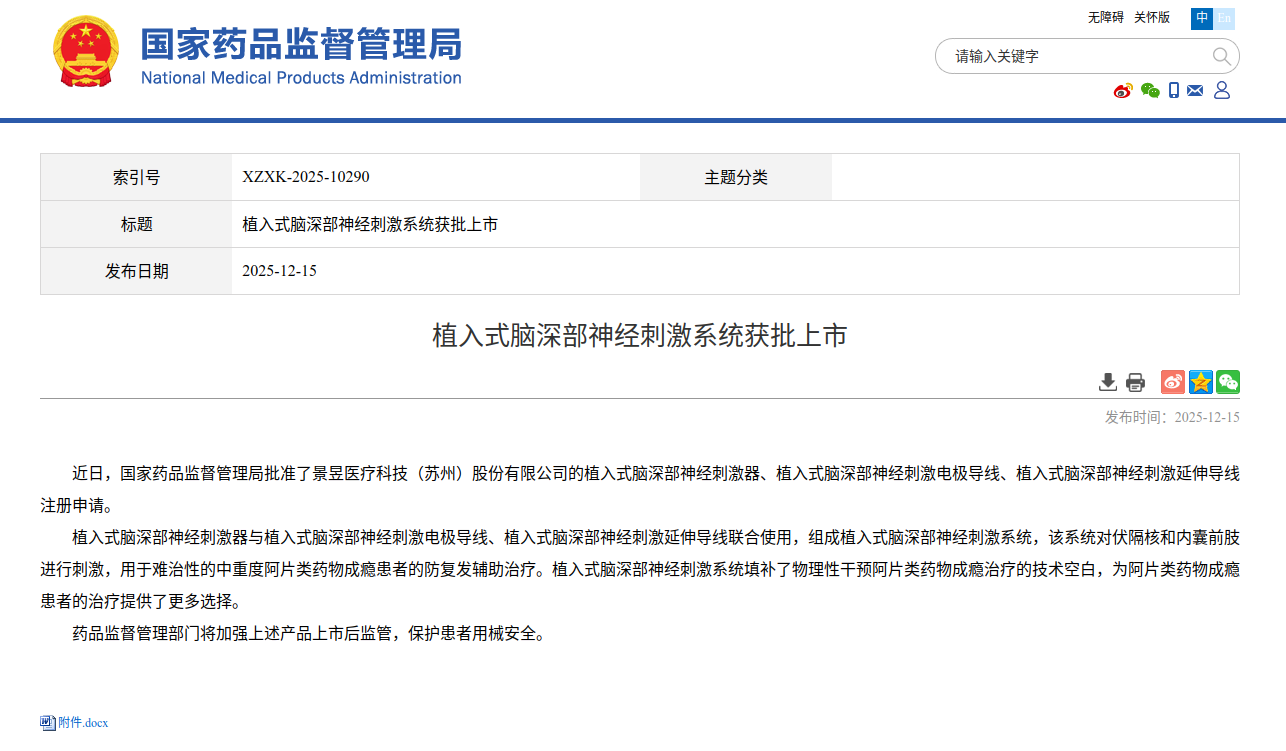The width and height of the screenshot is (1286, 751).
Task: Share article via green WeChat icon
Action: pos(1228,382)
